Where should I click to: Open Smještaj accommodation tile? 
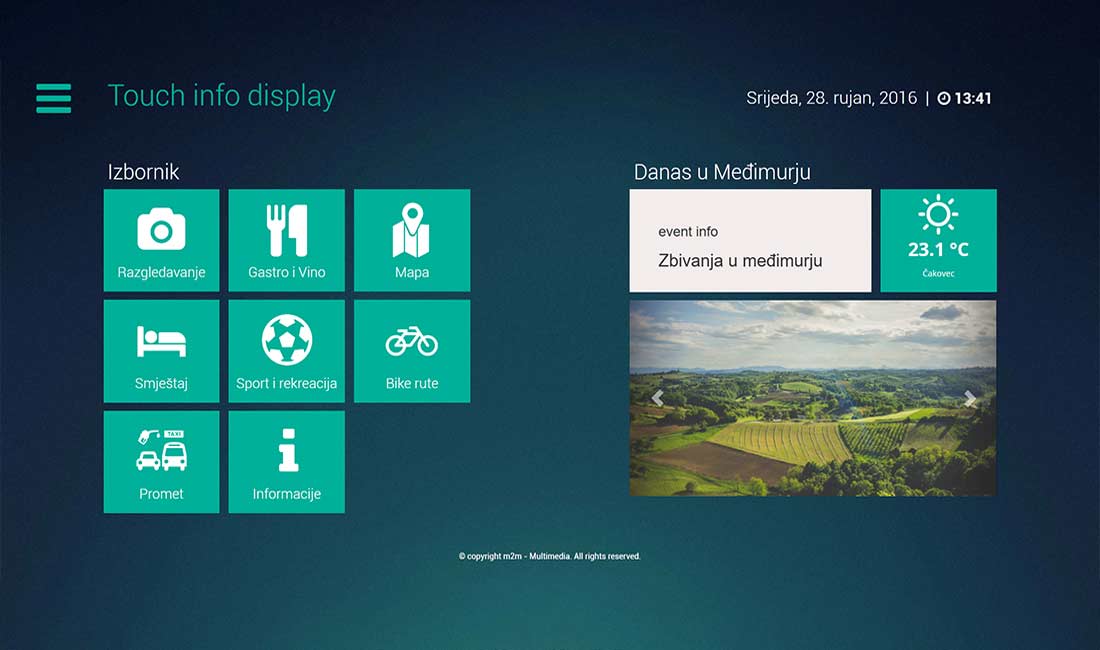tap(161, 351)
